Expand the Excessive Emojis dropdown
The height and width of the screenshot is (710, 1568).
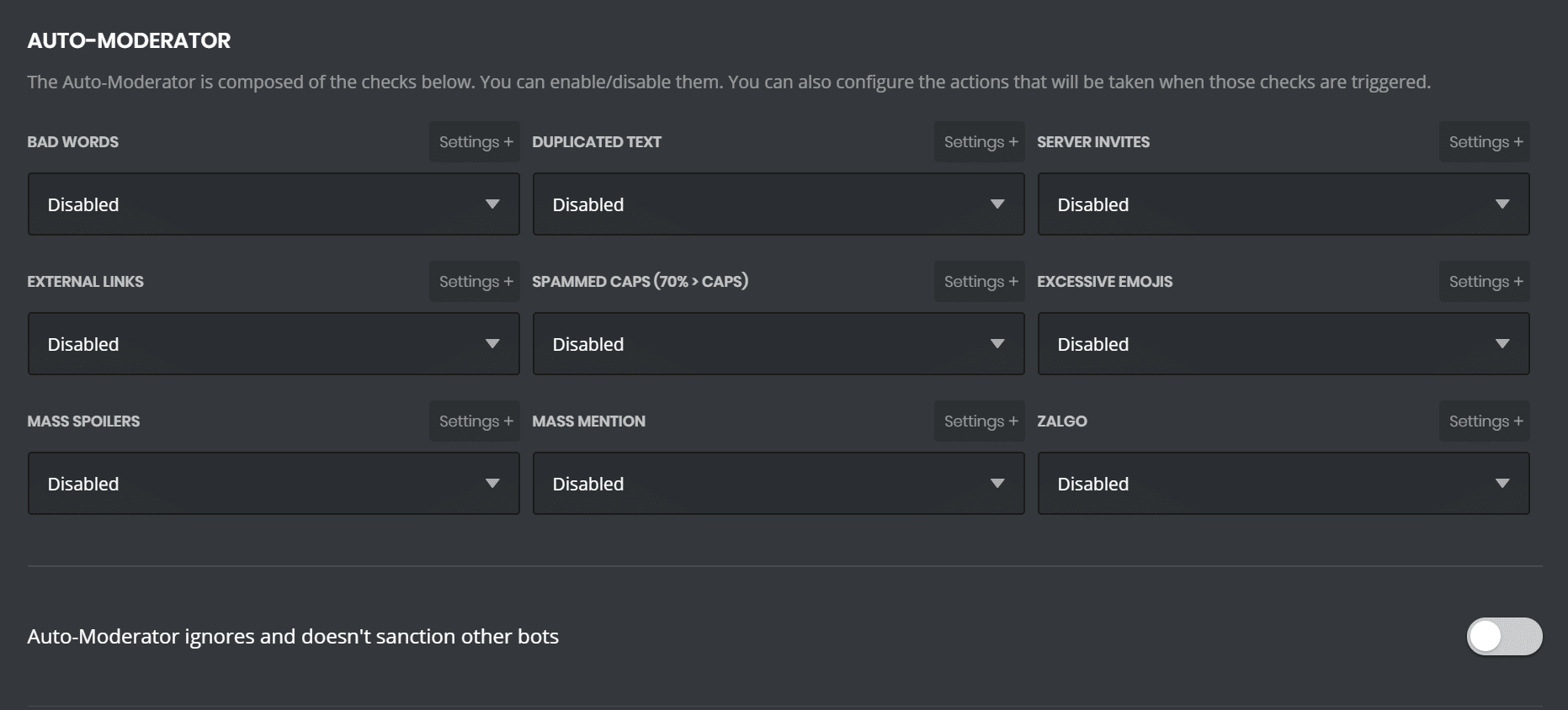click(x=1284, y=344)
